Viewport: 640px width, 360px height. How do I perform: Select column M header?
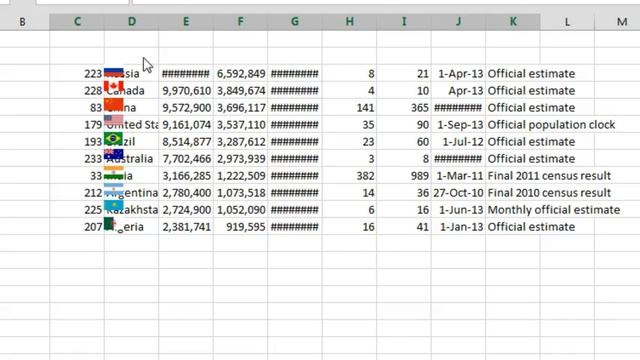[x=618, y=22]
